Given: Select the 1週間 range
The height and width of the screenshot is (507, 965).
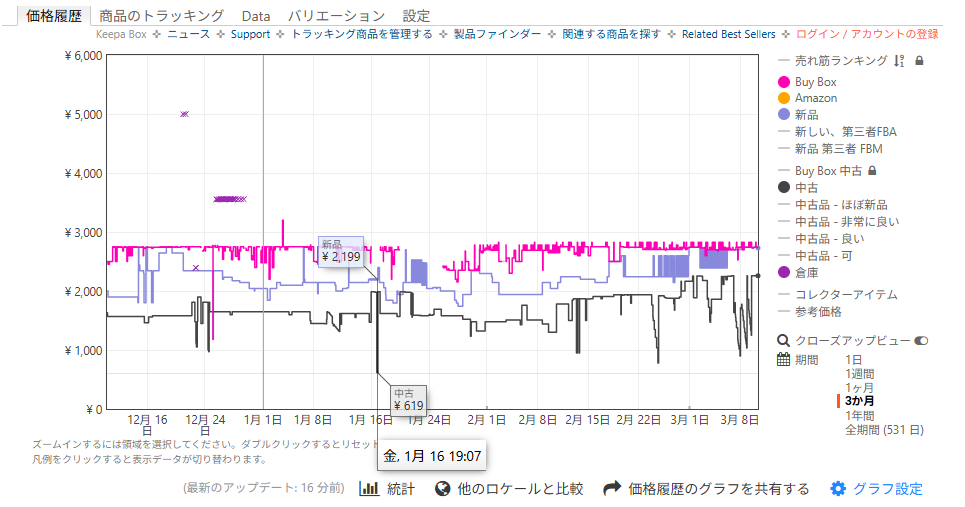Looking at the screenshot, I should point(860,374).
